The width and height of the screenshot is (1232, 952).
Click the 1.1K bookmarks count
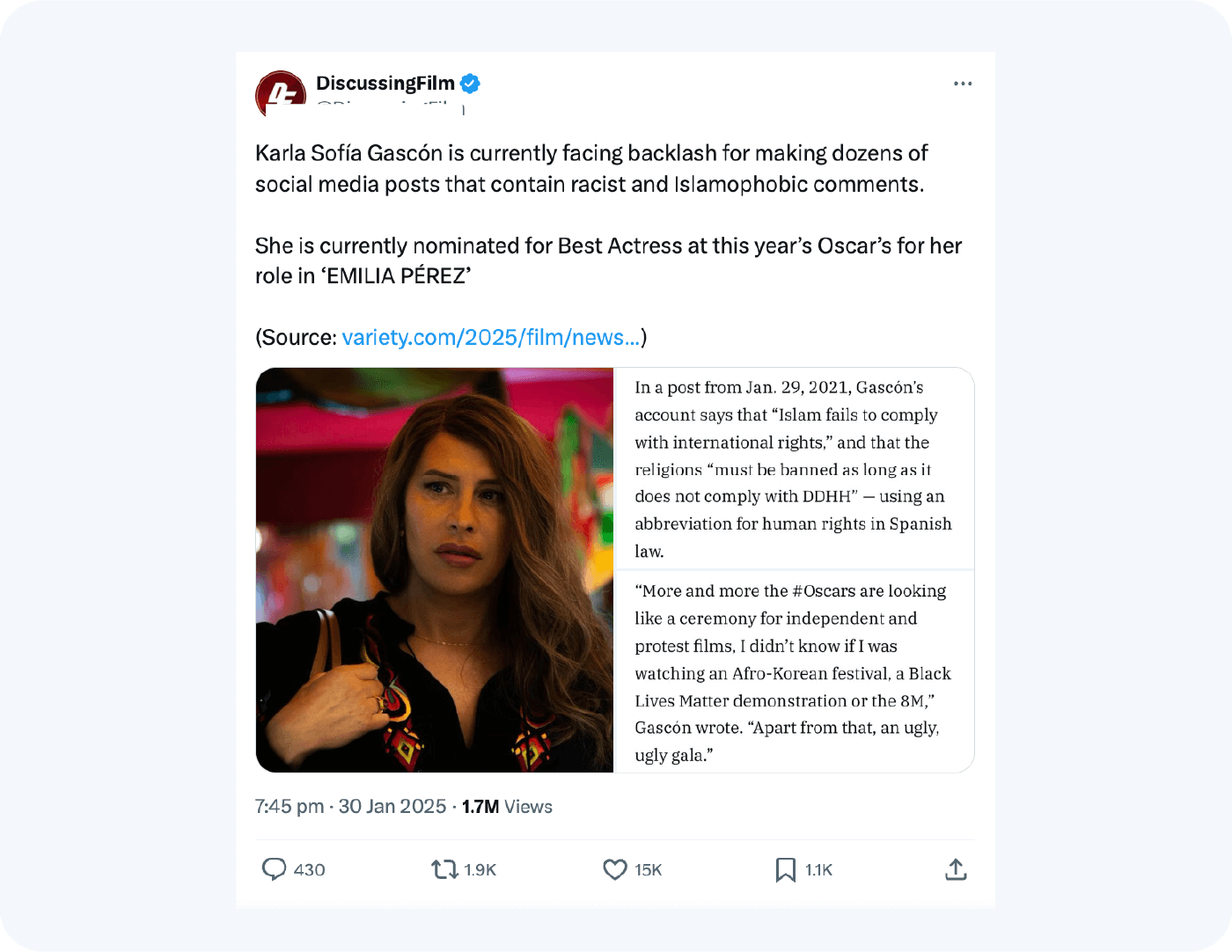coord(819,869)
